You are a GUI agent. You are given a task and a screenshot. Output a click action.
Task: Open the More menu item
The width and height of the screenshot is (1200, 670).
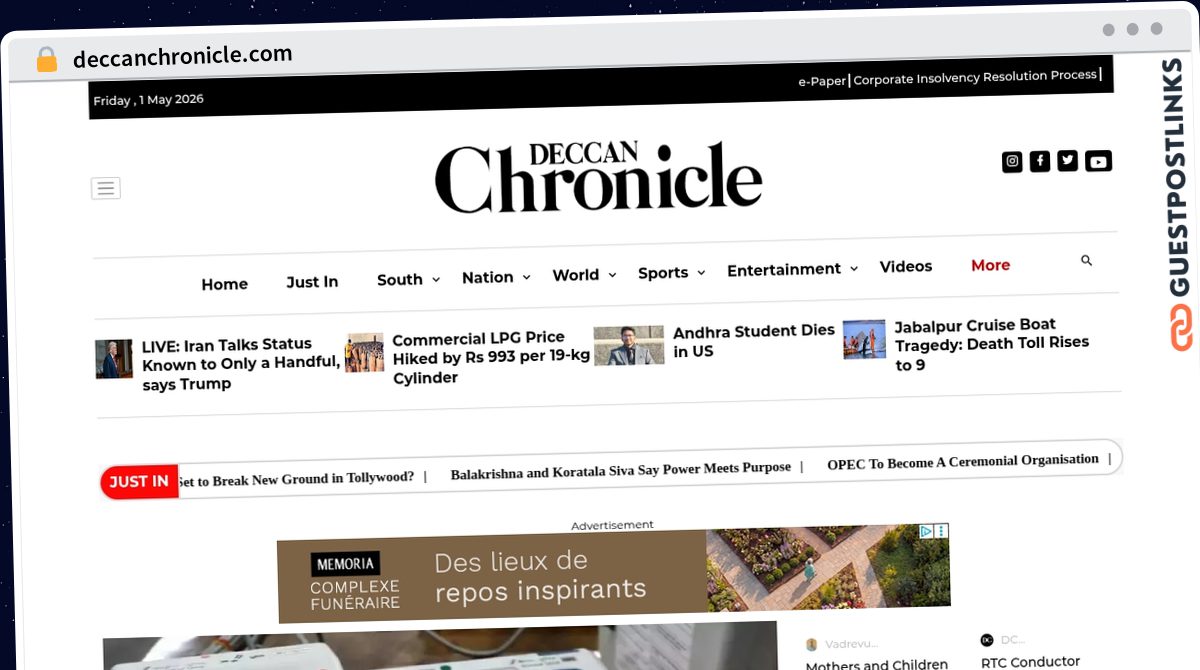[990, 265]
